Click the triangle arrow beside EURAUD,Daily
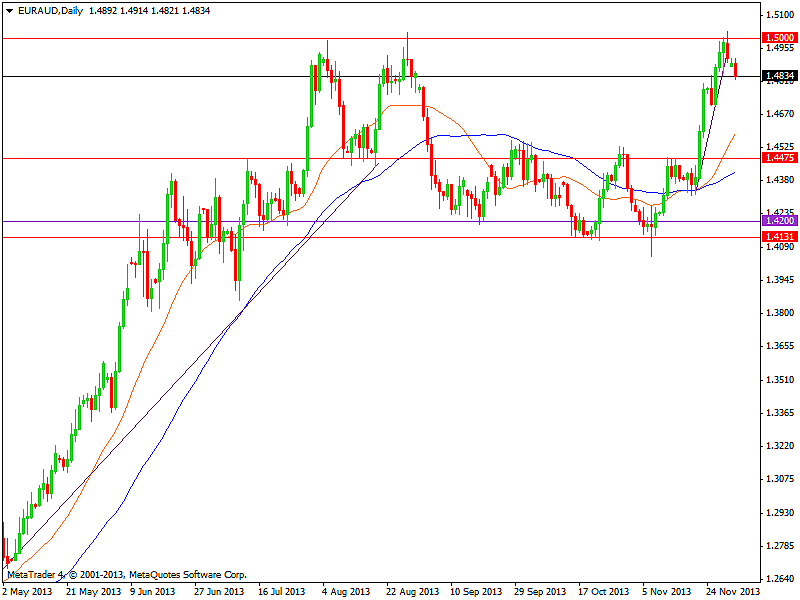The height and width of the screenshot is (600, 800). [10, 10]
